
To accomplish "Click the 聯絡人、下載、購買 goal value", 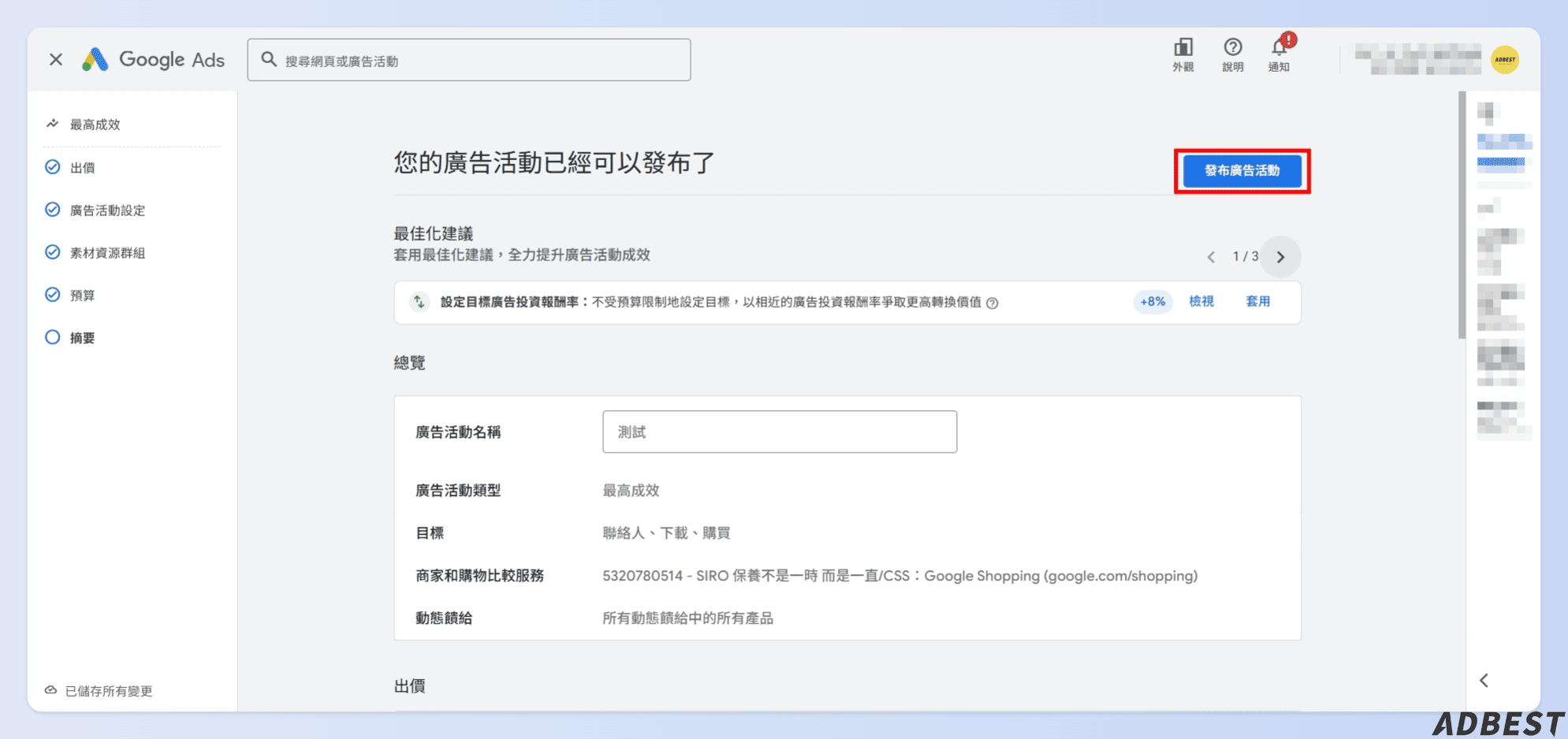I will [x=666, y=533].
